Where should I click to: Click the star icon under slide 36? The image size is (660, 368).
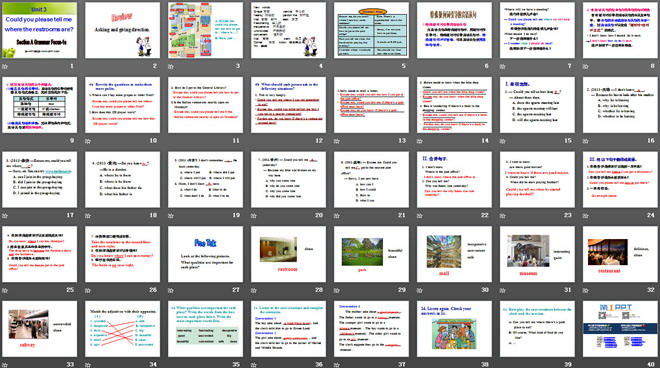[x=254, y=365]
